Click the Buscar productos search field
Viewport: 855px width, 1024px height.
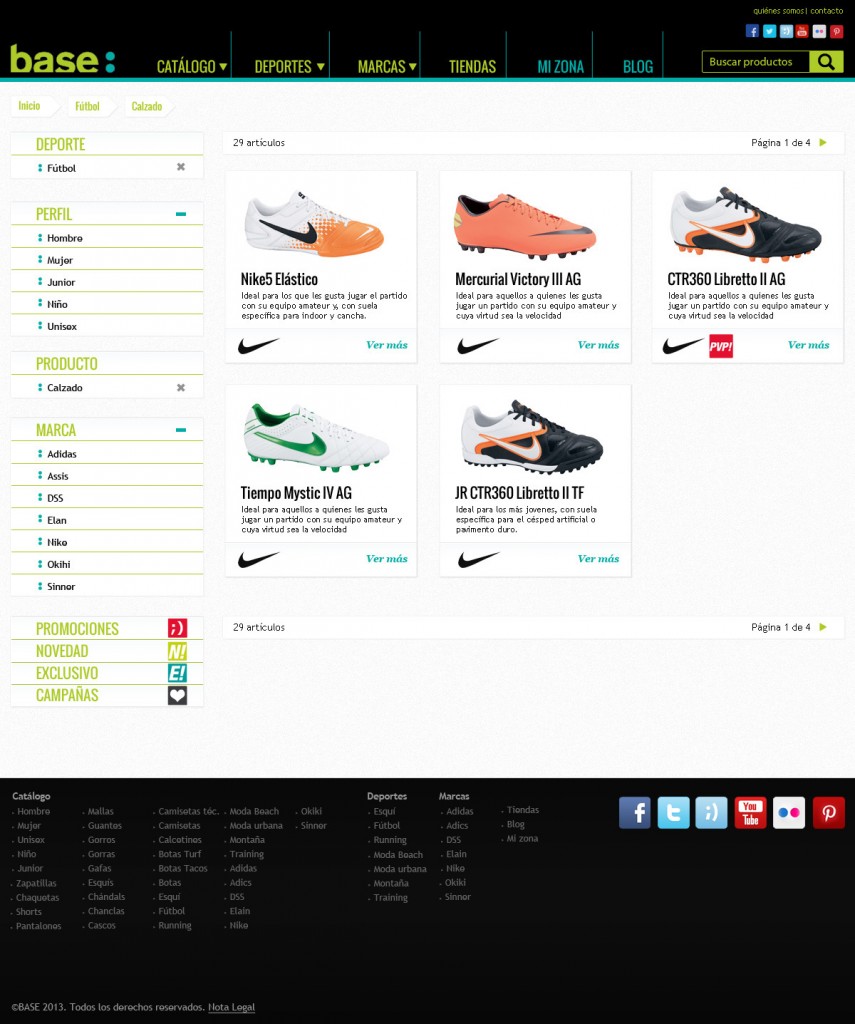click(756, 62)
